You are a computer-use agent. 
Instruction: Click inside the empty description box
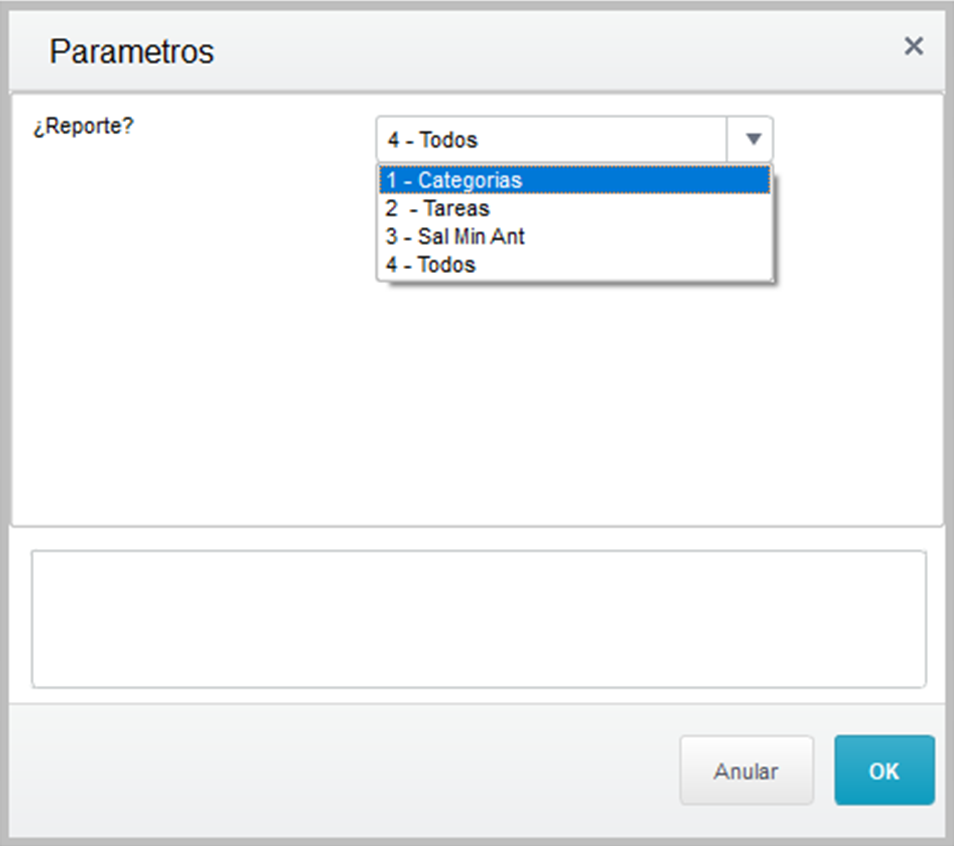pos(478,618)
